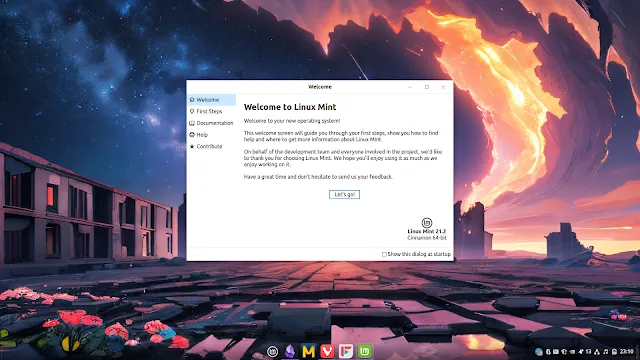Switch to the Contribute section

click(211, 146)
